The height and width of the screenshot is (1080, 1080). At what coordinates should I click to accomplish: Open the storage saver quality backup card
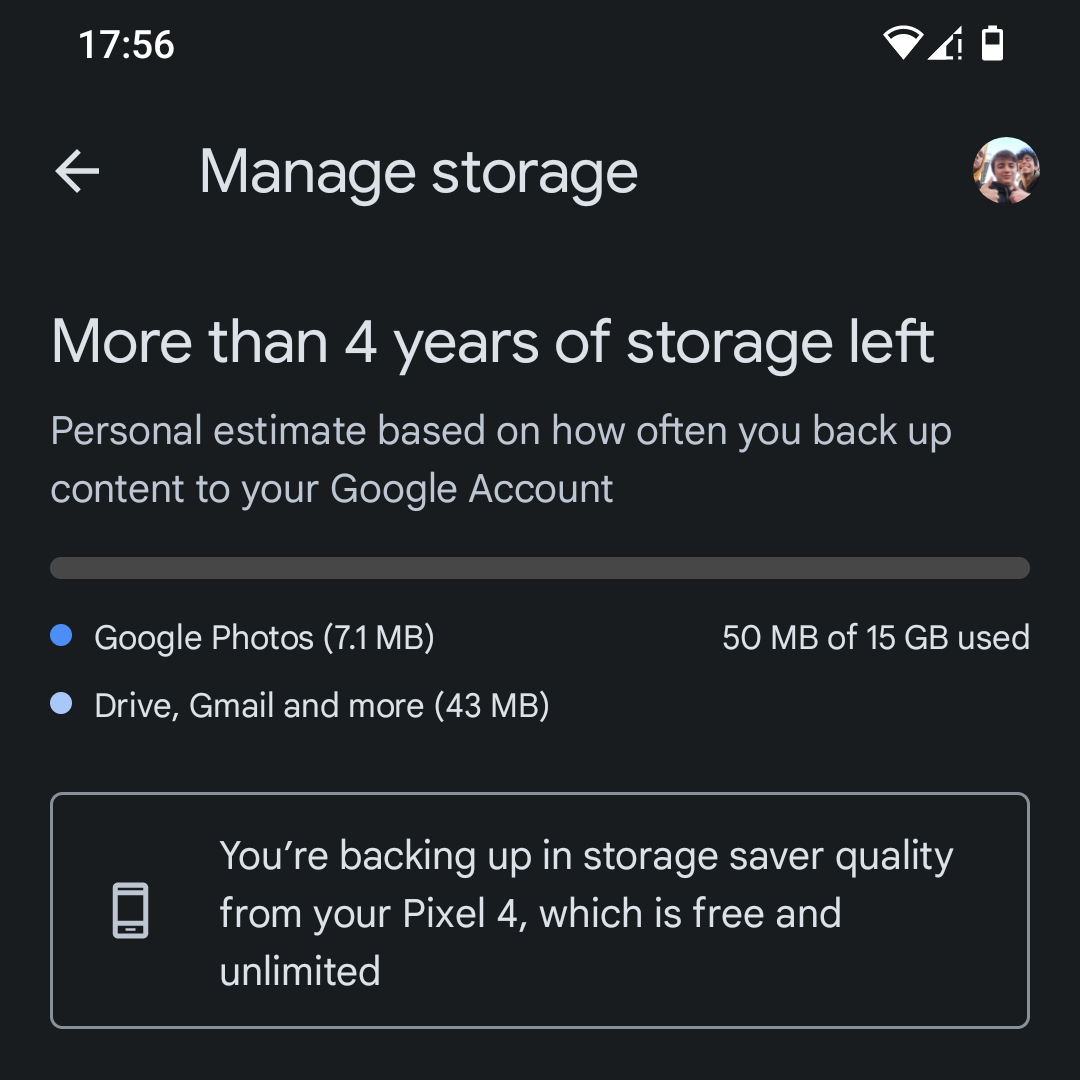(540, 912)
